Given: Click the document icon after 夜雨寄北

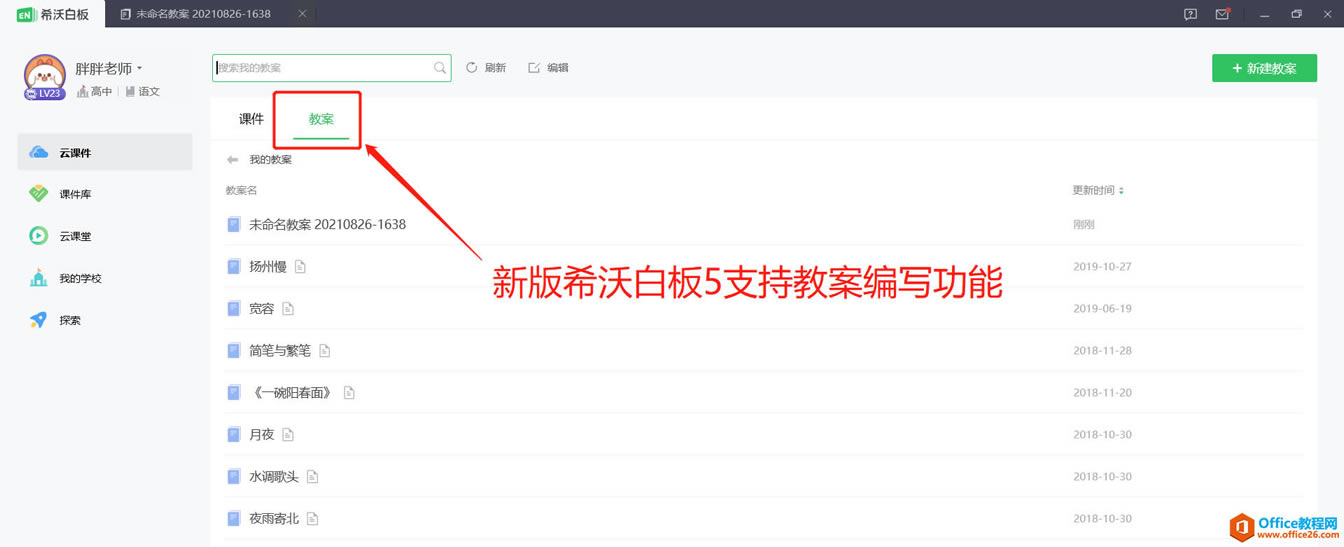Looking at the screenshot, I should pos(312,519).
